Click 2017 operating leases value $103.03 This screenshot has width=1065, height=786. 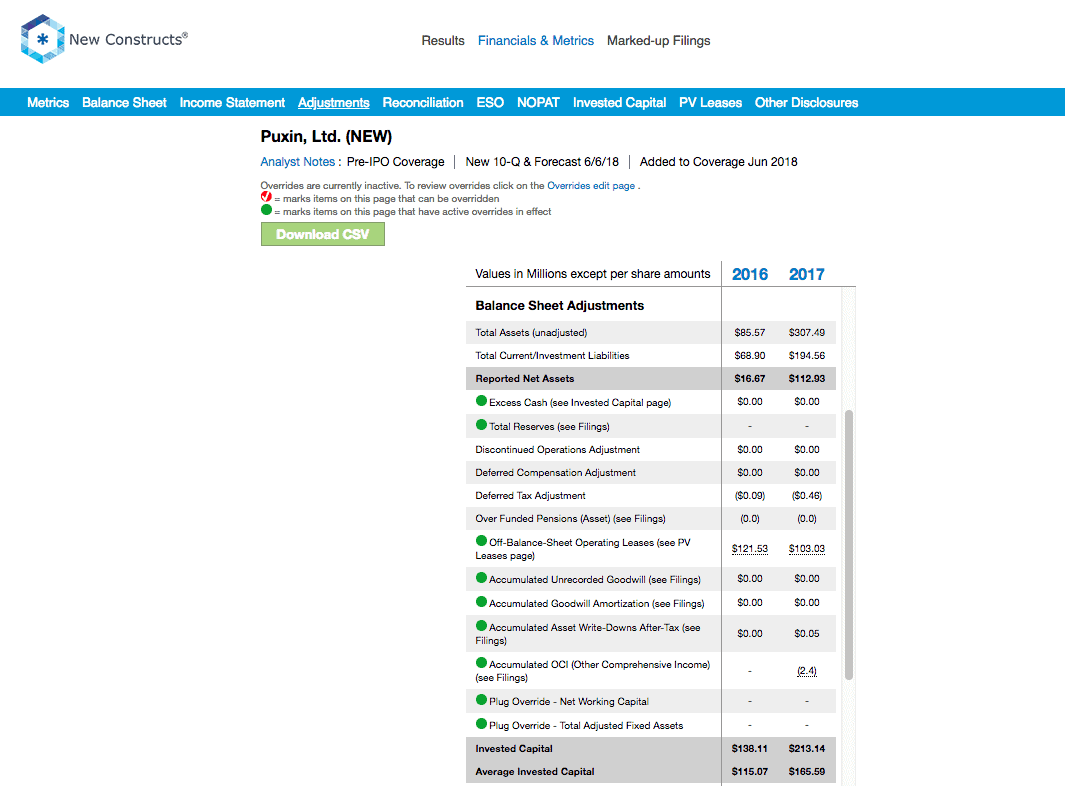(x=807, y=549)
